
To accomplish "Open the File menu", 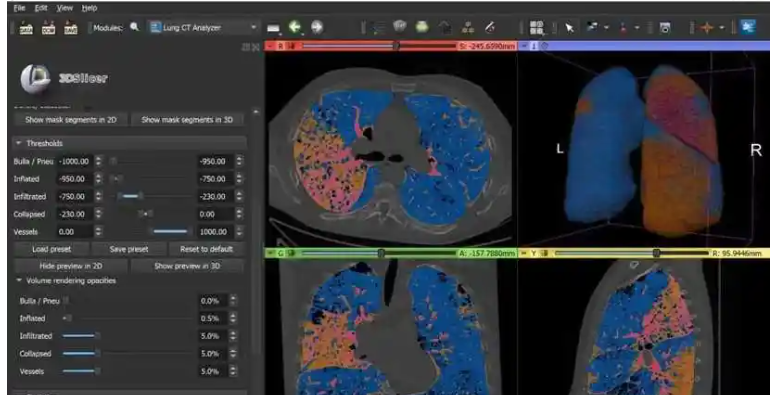I will 19,8.
